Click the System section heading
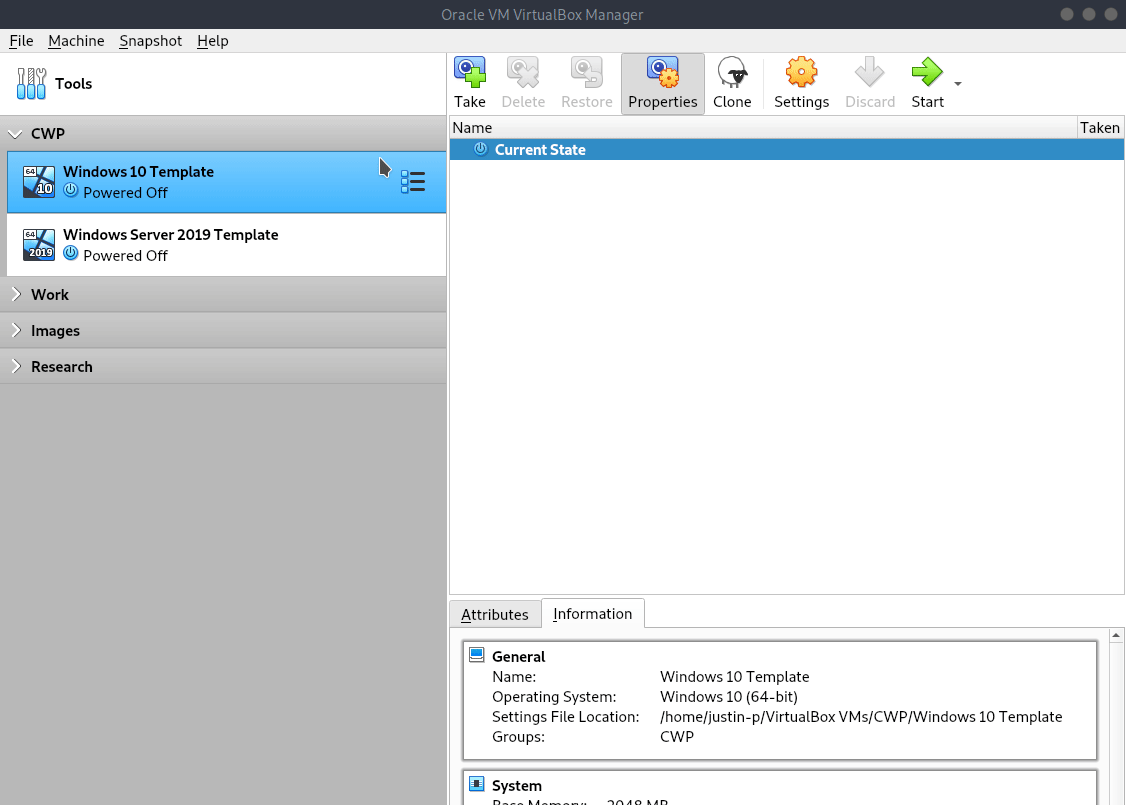The image size is (1126, 805). point(516,786)
